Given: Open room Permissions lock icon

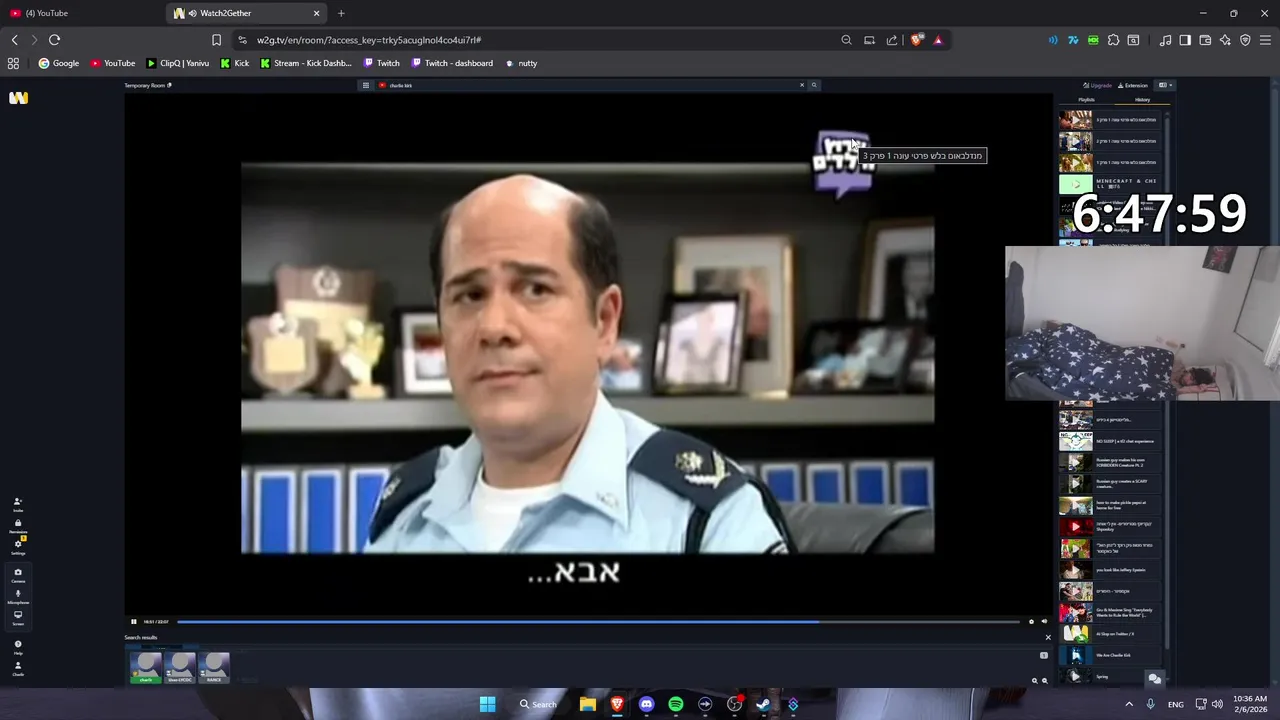Looking at the screenshot, I should tap(17, 525).
